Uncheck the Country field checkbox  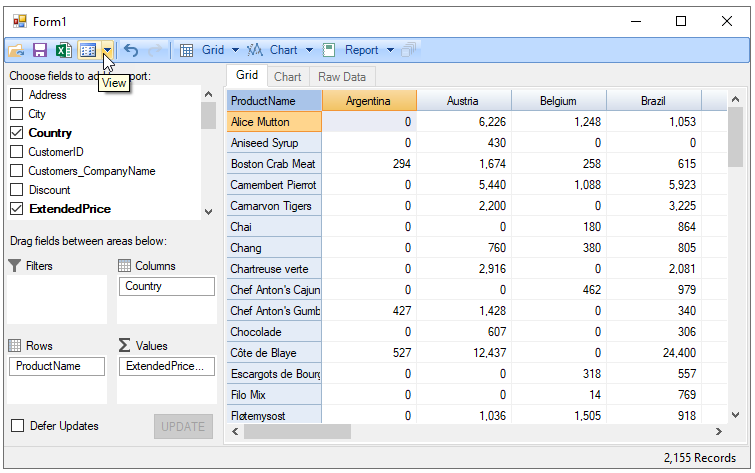[x=17, y=133]
